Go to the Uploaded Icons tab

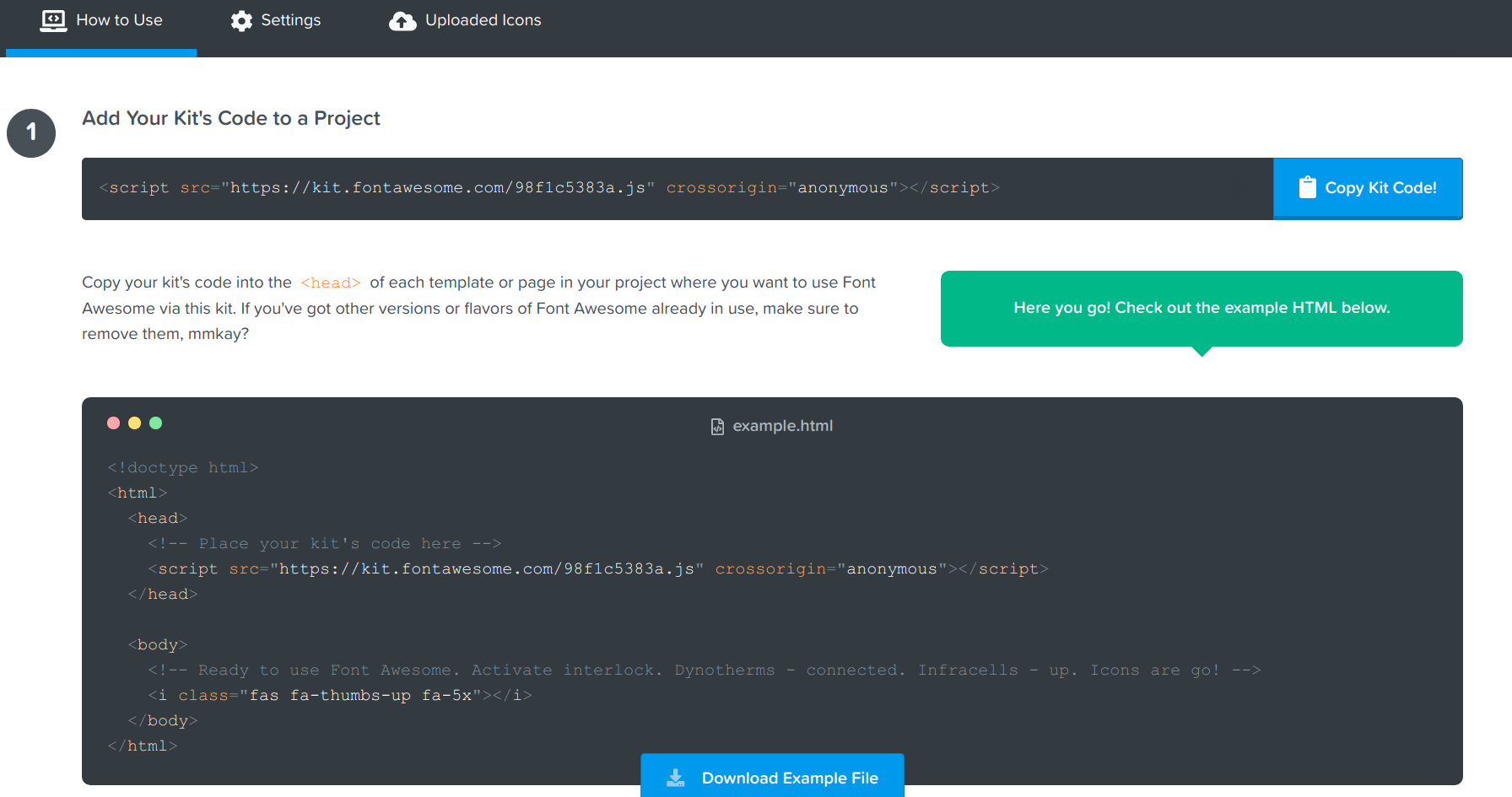[x=465, y=21]
